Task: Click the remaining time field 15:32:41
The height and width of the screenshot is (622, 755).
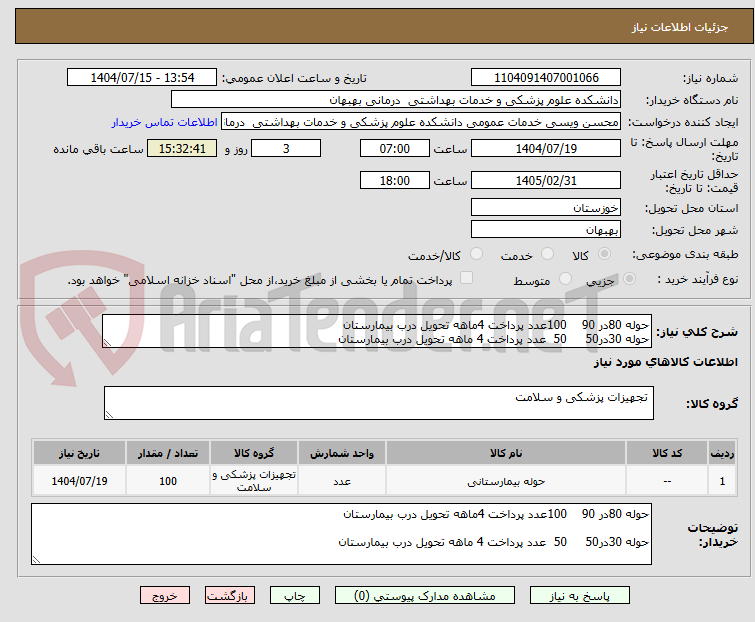Action: pos(182,148)
